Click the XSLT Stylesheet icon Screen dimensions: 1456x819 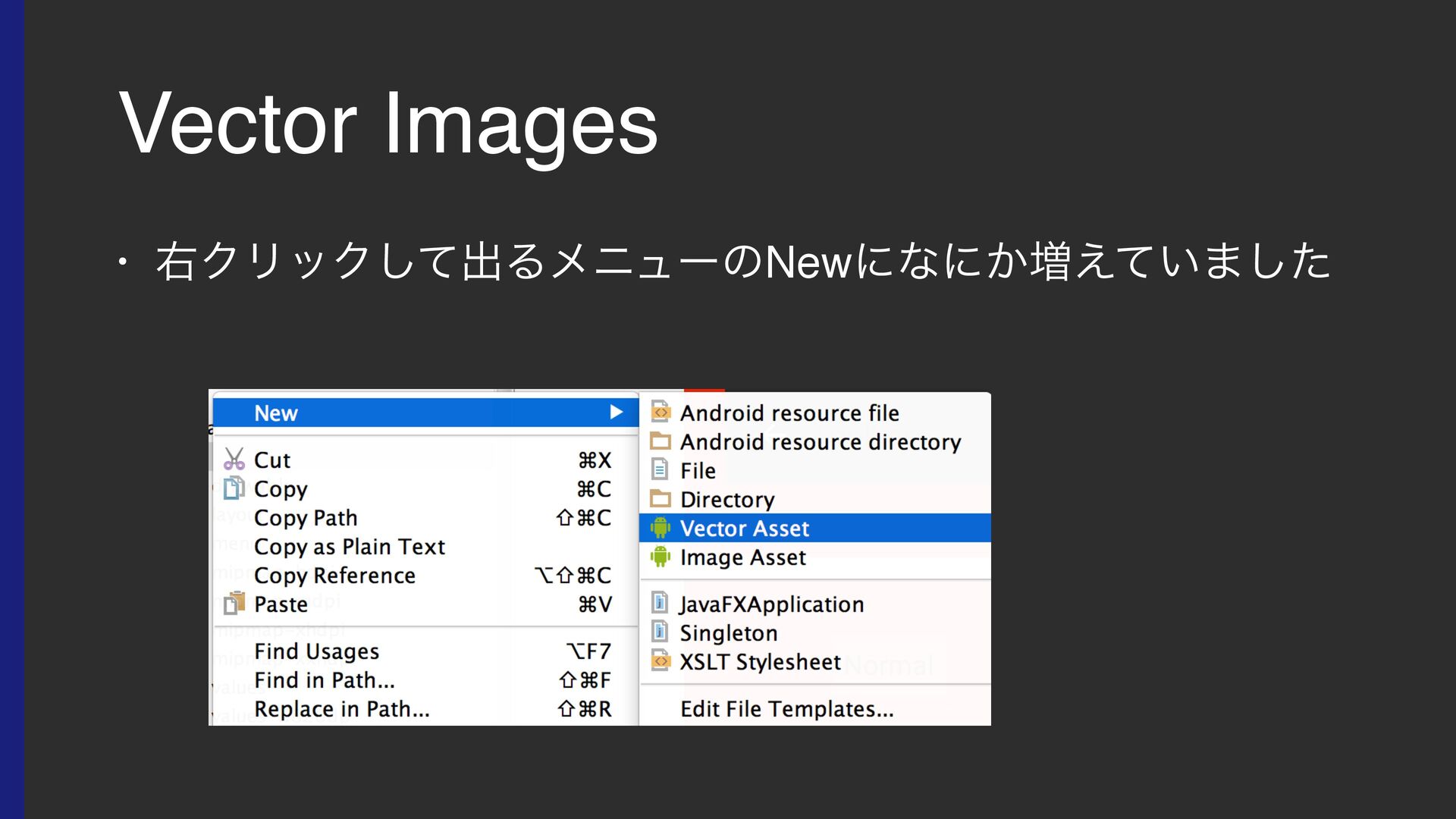pyautogui.click(x=661, y=661)
